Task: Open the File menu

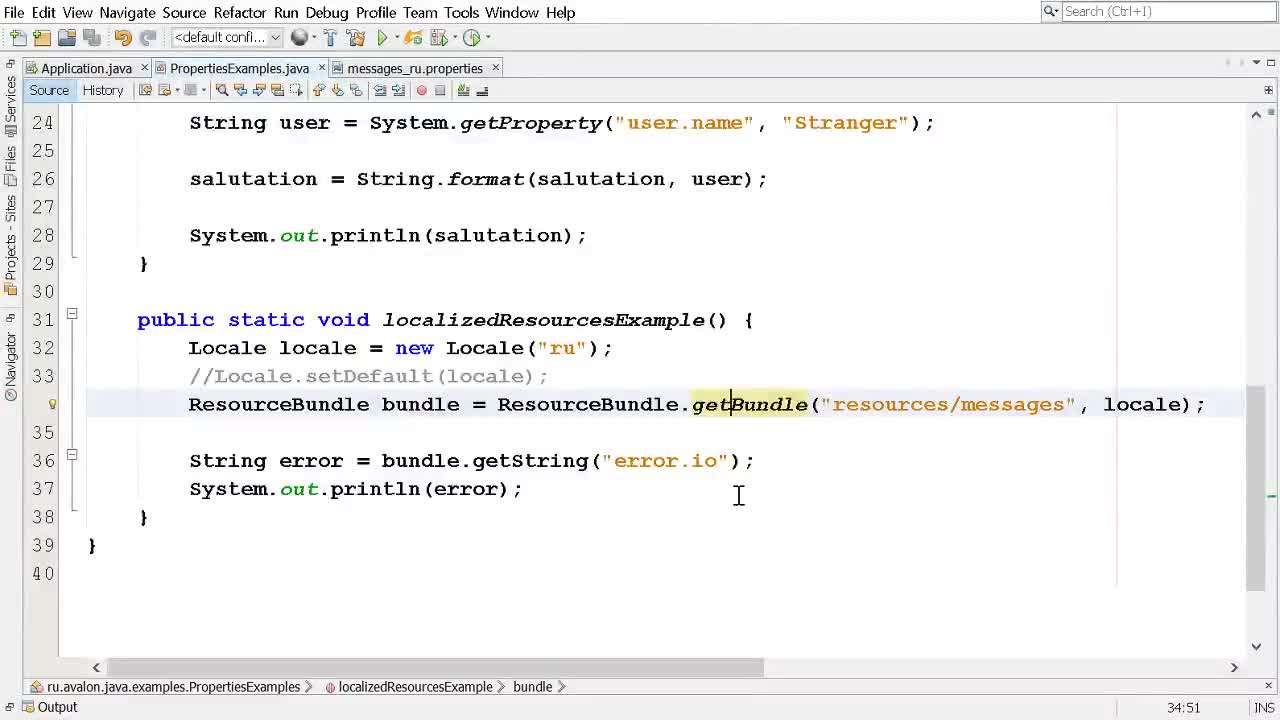Action: click(14, 12)
